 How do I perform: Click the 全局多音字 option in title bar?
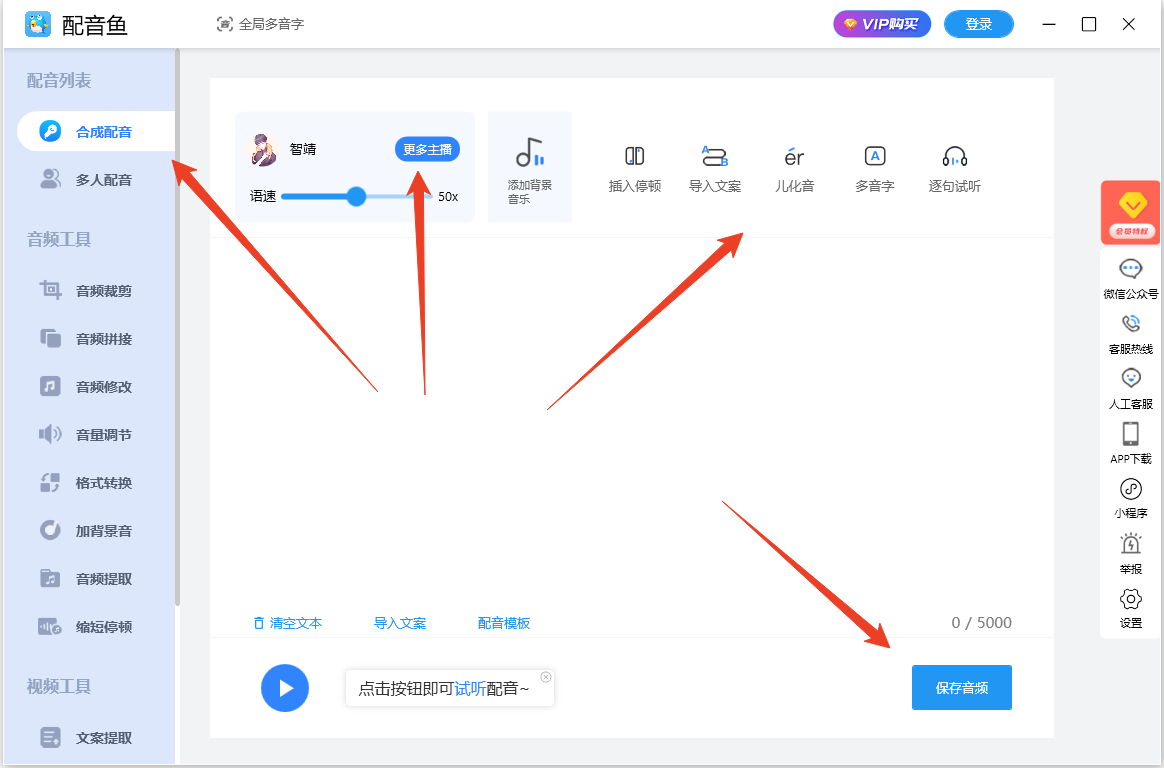pos(260,24)
